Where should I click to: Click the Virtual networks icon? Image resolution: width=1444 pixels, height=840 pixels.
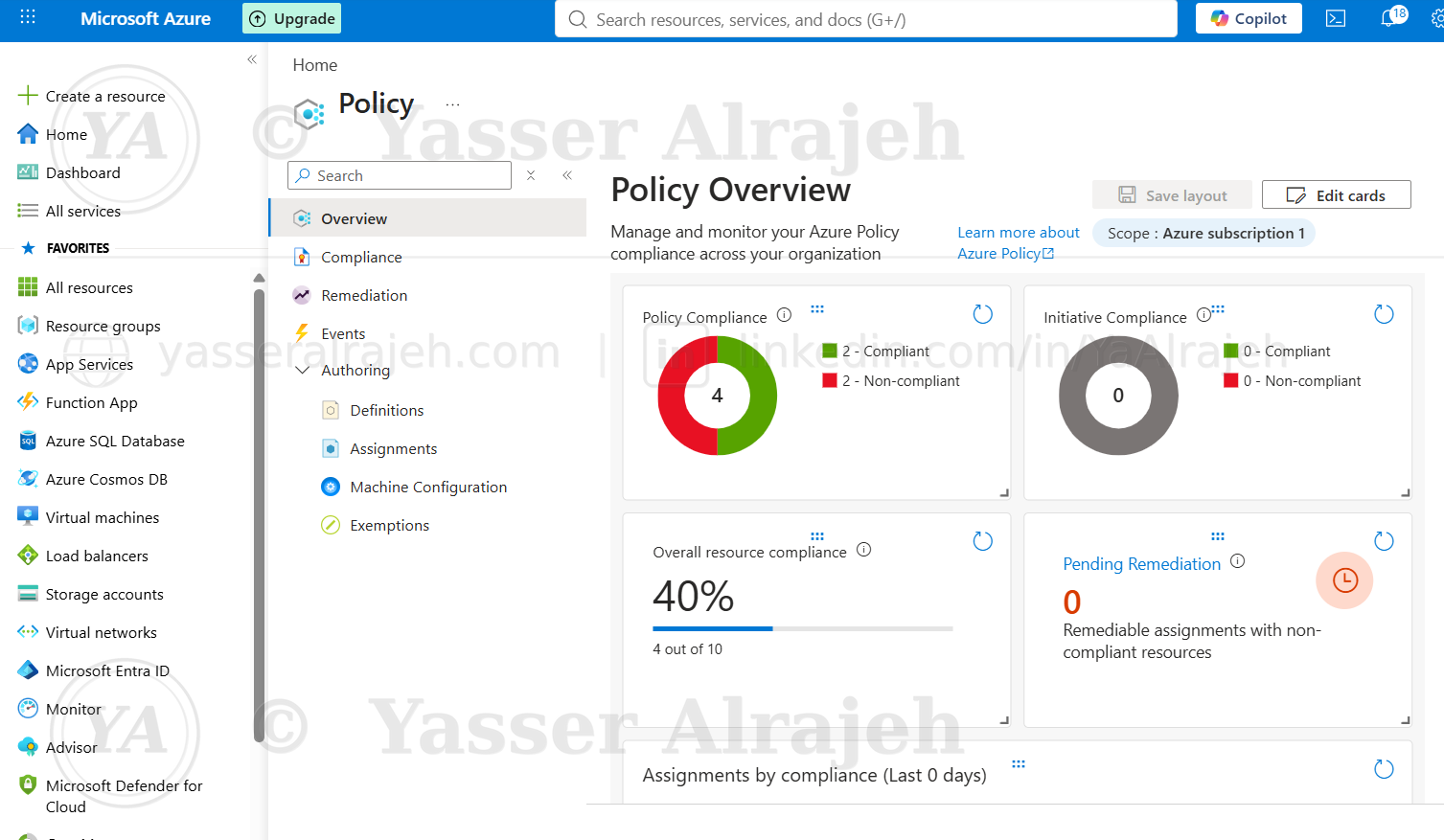(28, 632)
